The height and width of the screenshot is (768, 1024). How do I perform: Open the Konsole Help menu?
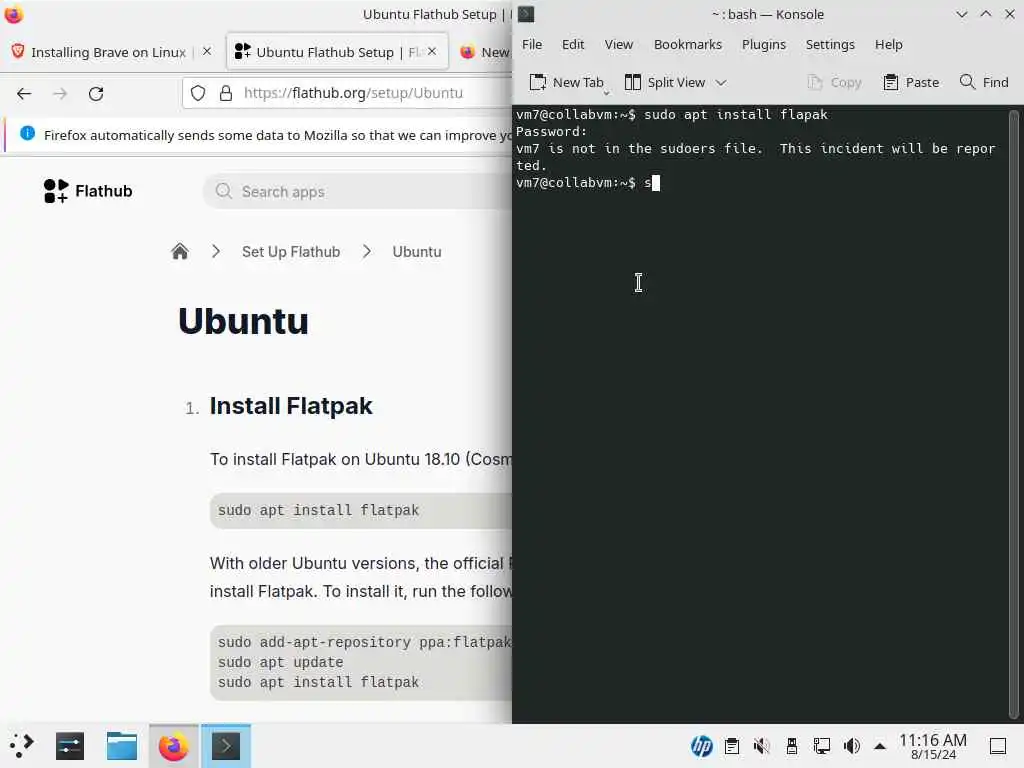click(888, 44)
